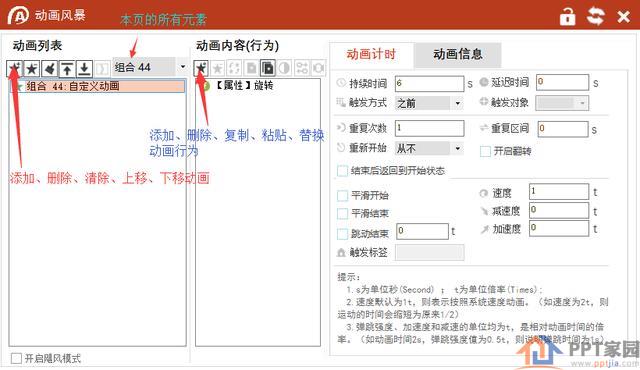Click the 延迟时间 input field
640x370 pixels.
(x=562, y=82)
